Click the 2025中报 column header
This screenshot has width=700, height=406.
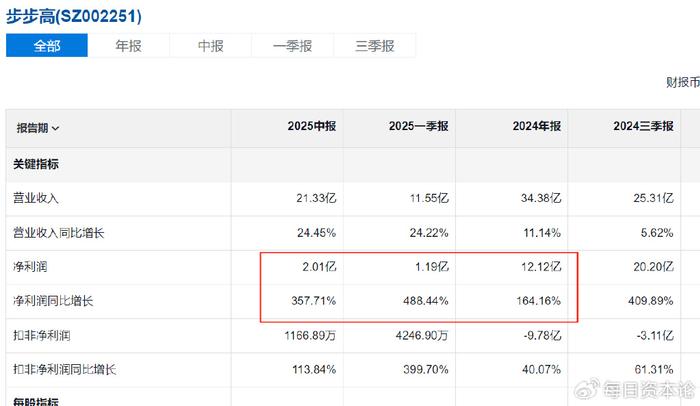click(x=312, y=126)
